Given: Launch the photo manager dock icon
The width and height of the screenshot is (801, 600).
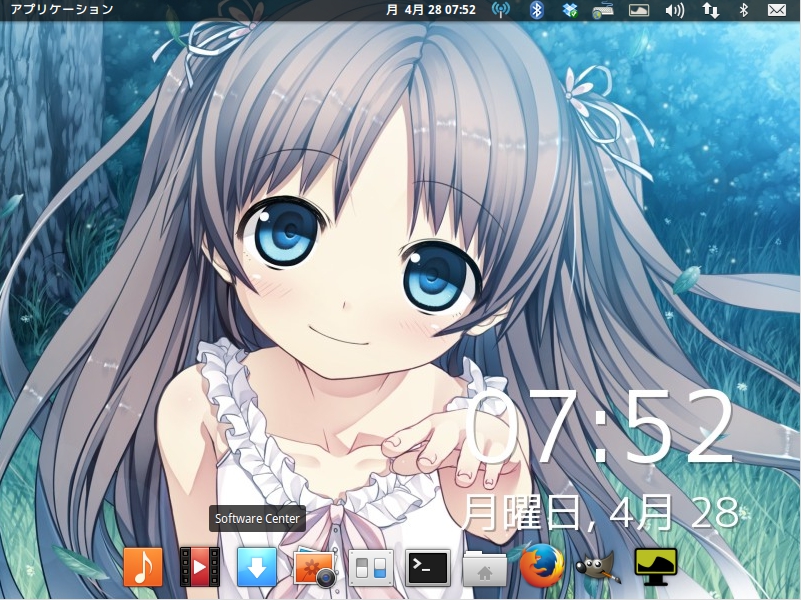Looking at the screenshot, I should coord(315,567).
